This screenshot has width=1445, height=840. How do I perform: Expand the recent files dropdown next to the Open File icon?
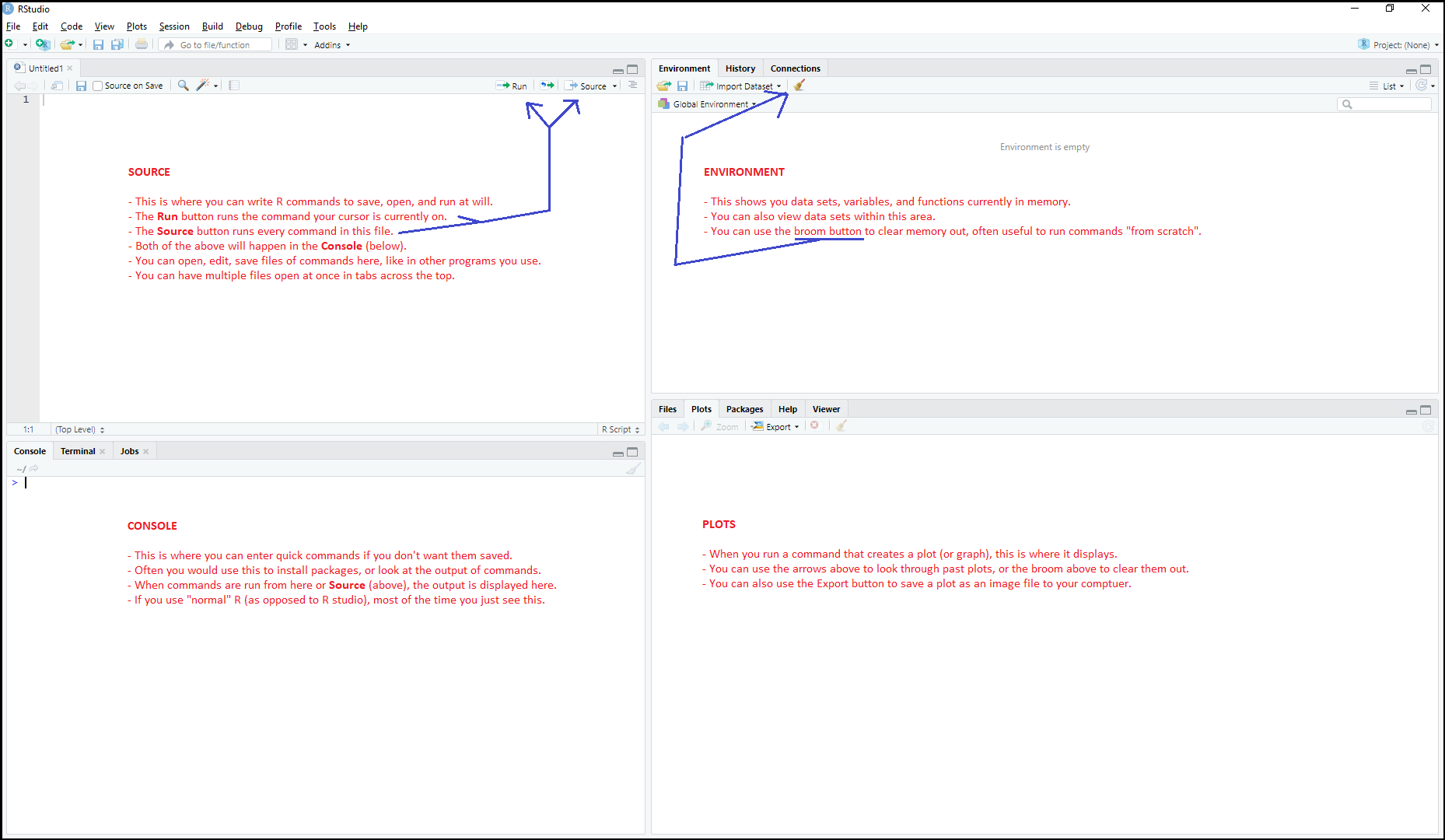coord(81,45)
